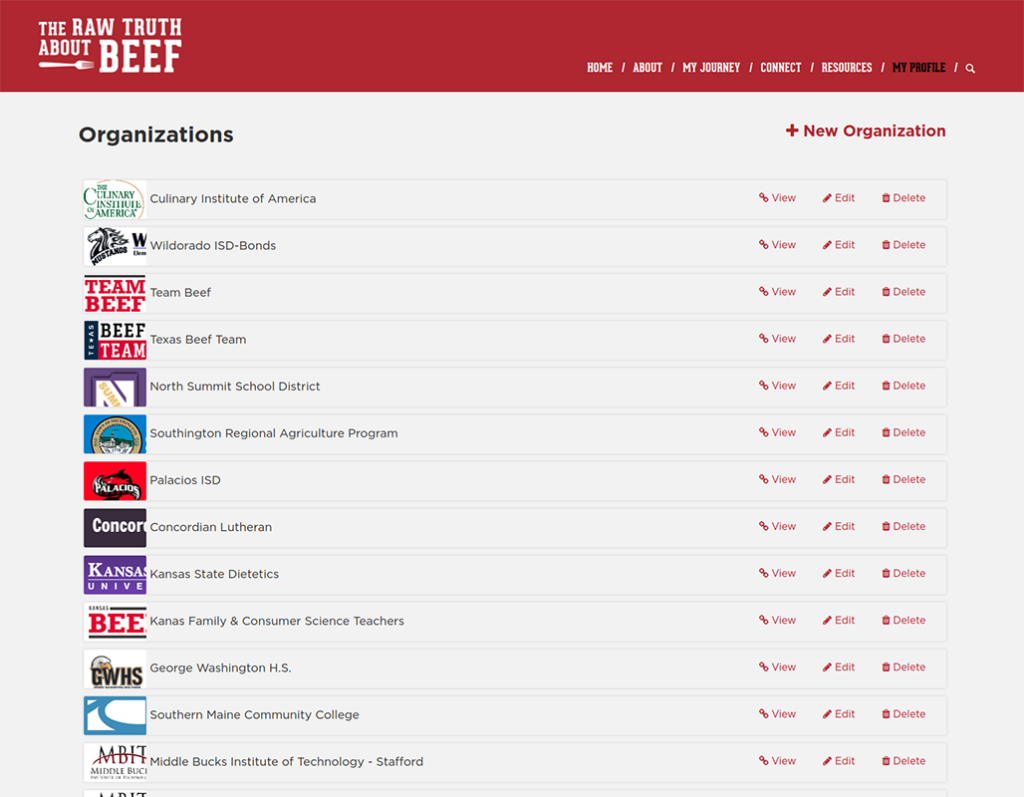Open the Resources menu
Image resolution: width=1024 pixels, height=797 pixels.
(846, 67)
